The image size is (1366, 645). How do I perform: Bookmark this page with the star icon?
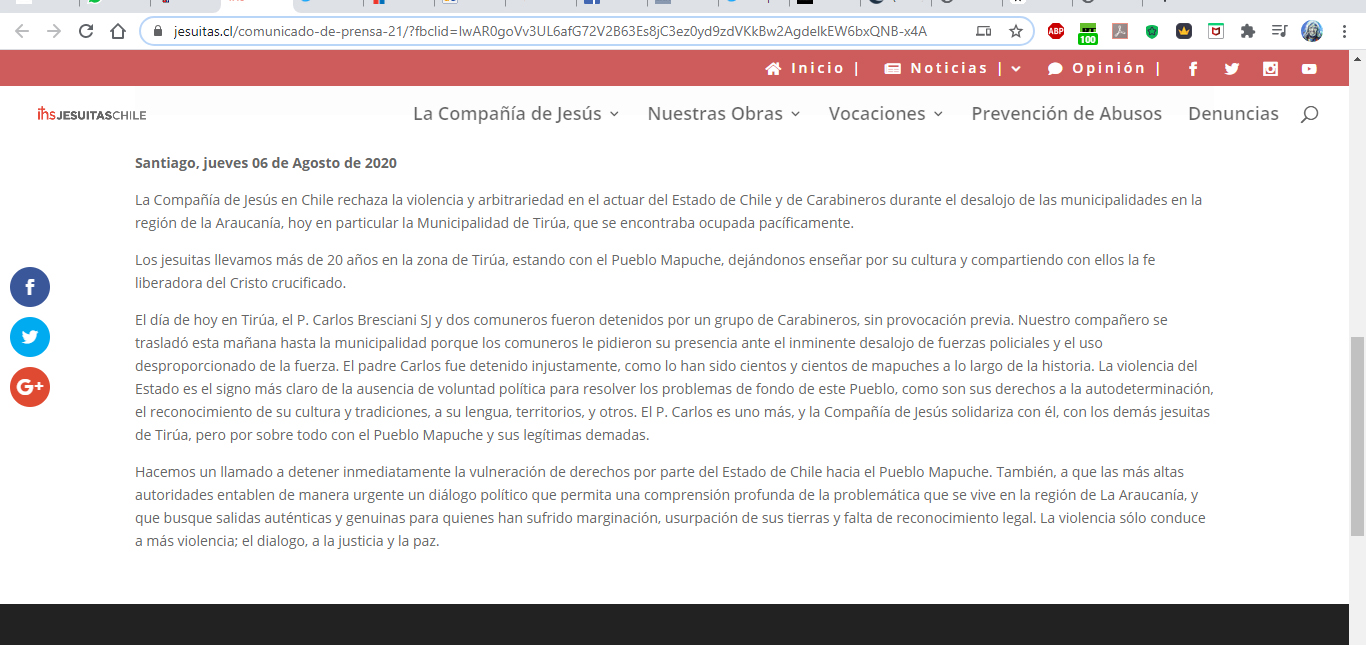tap(1016, 31)
